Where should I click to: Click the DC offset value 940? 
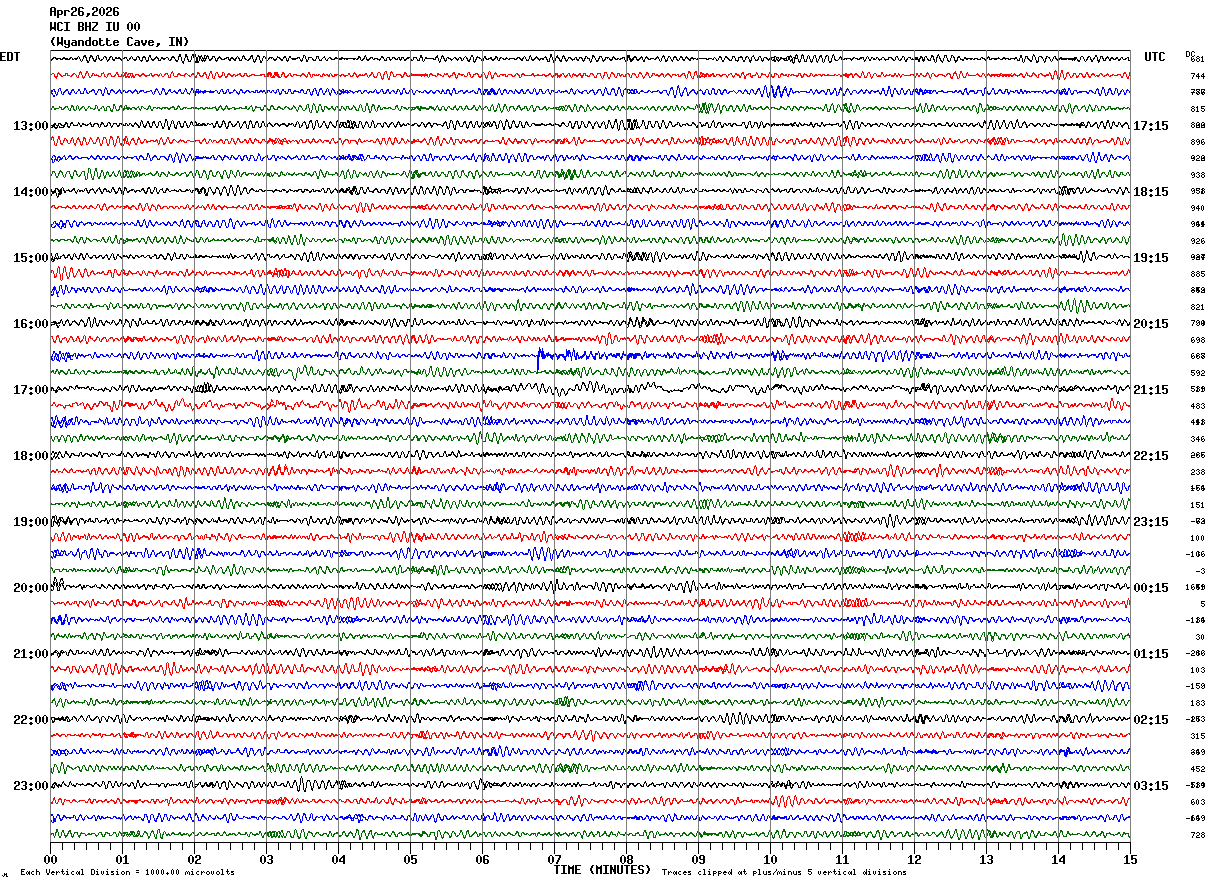click(1197, 208)
